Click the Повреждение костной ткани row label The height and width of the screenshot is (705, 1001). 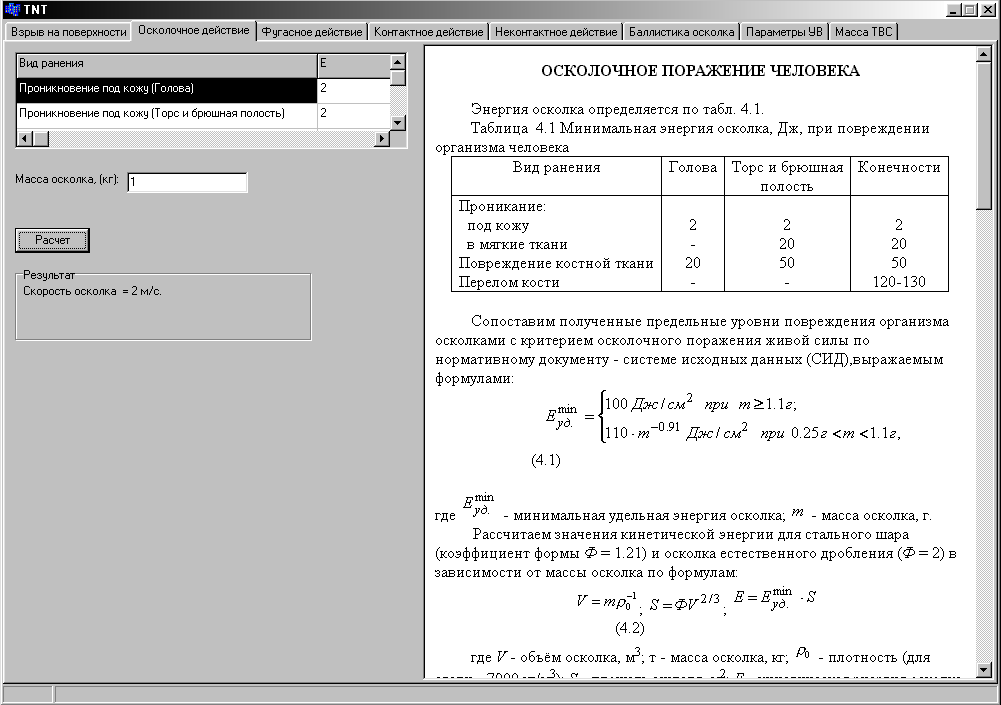[x=555, y=263]
